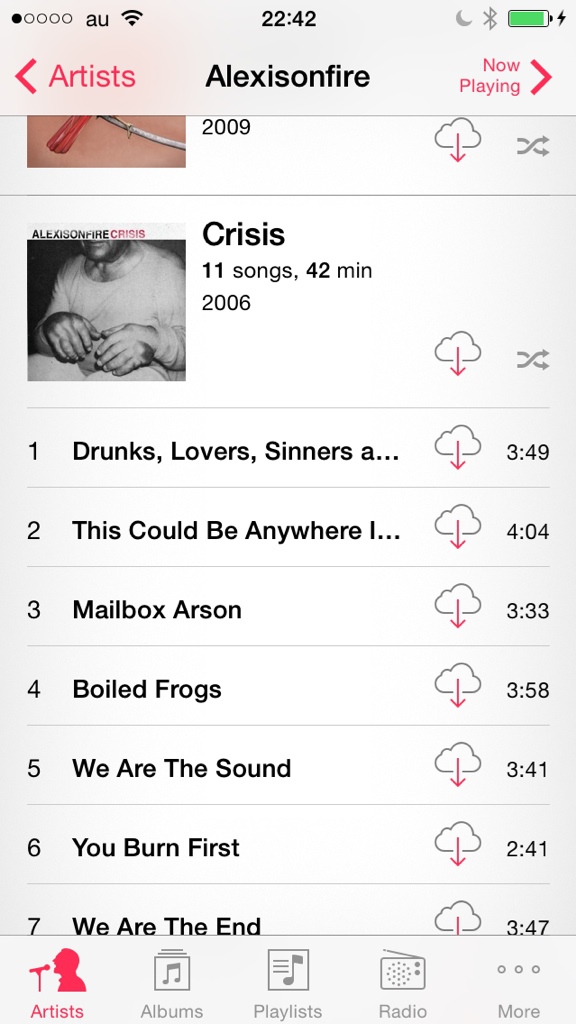The height and width of the screenshot is (1024, 576).
Task: Download You Burn First from cloud
Action: point(458,843)
